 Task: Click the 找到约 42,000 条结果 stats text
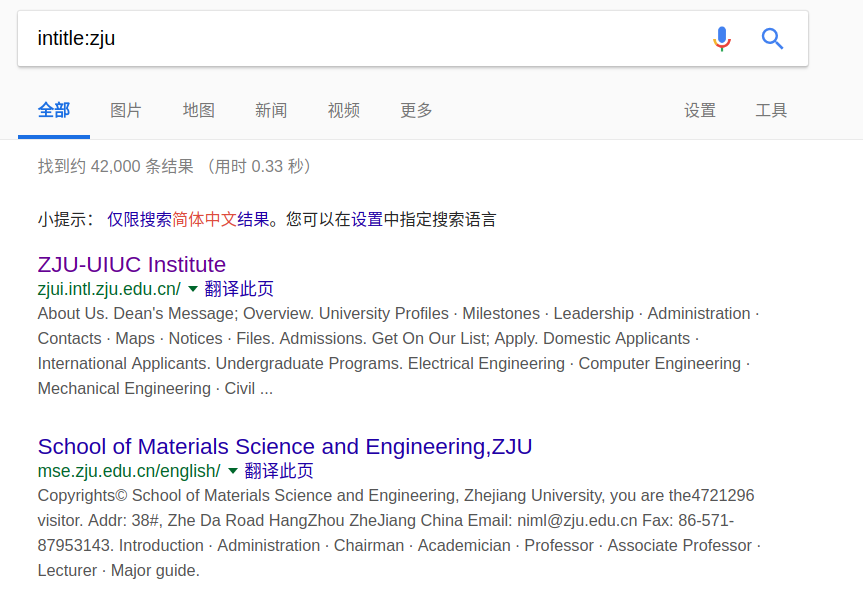116,166
